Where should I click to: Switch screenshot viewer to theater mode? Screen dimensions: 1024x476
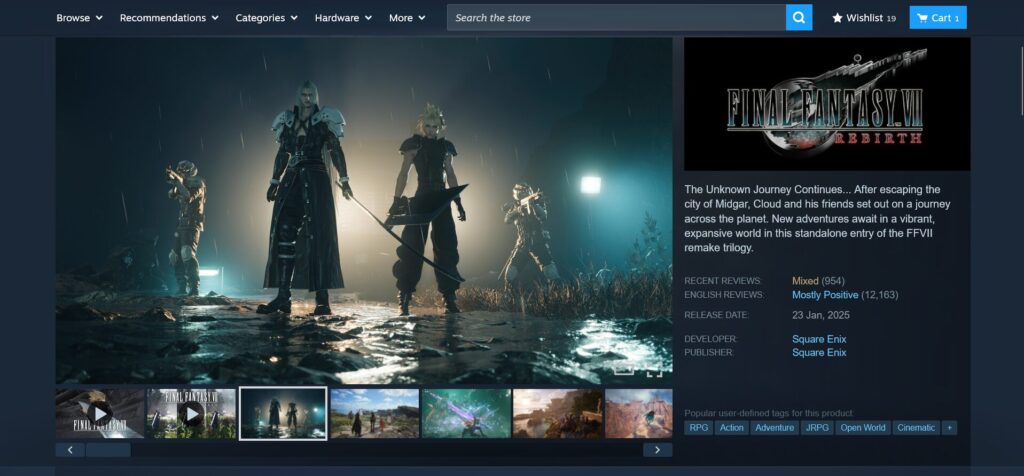[x=624, y=371]
